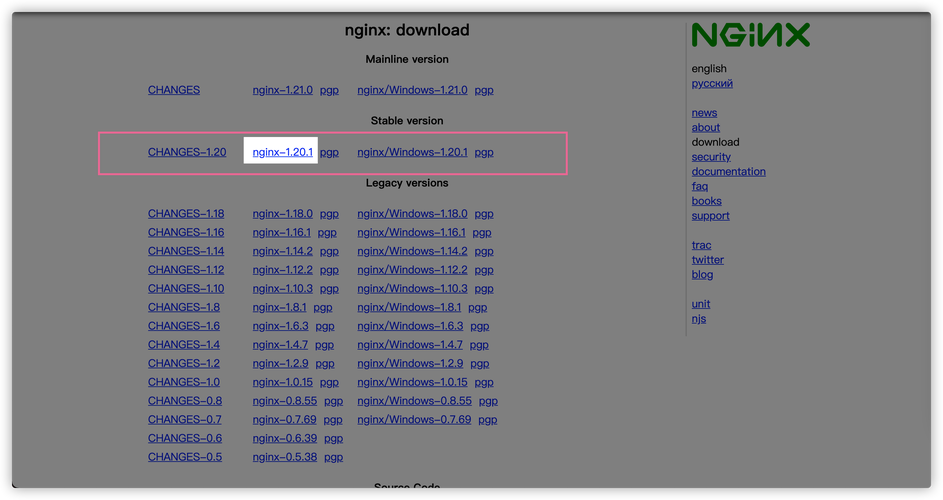Open the unit link
Screen dimensions: 943x500
click(701, 304)
